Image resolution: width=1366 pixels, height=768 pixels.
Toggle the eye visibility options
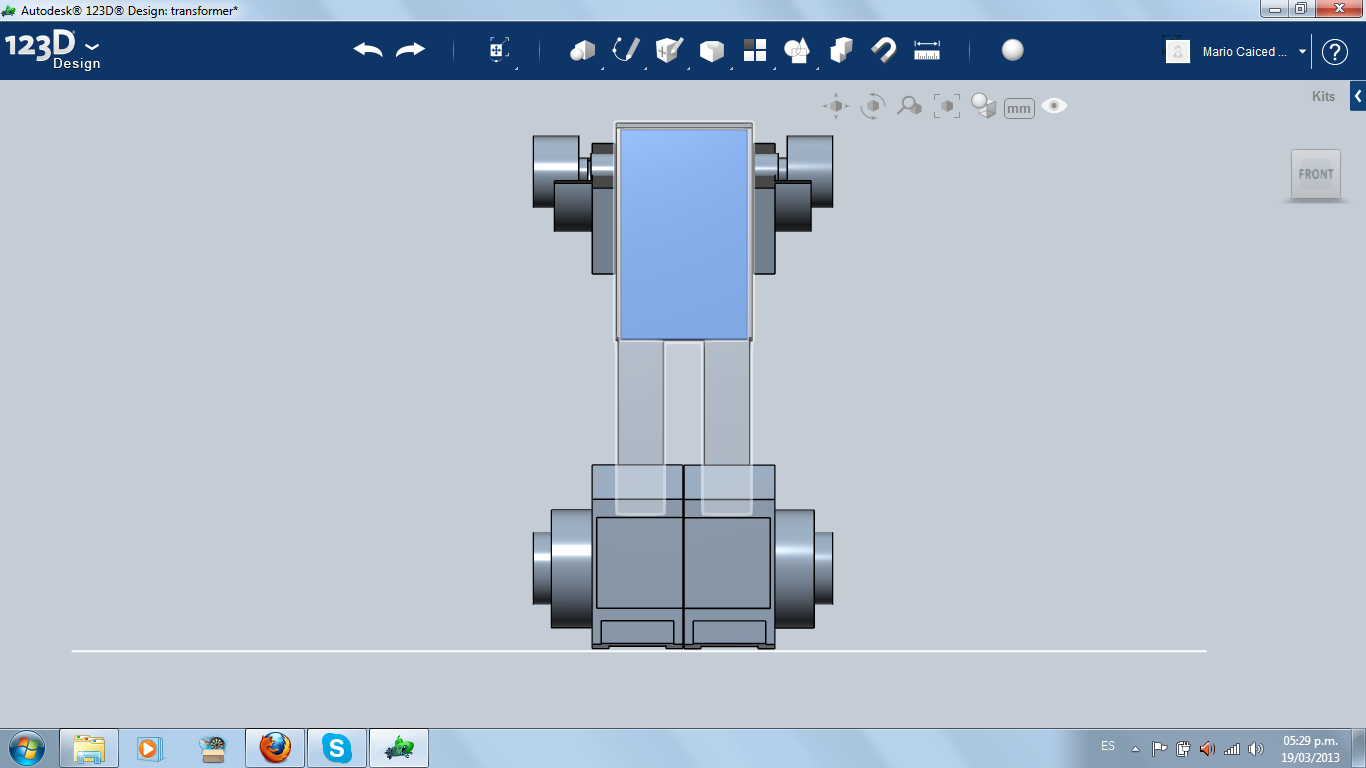[x=1054, y=106]
